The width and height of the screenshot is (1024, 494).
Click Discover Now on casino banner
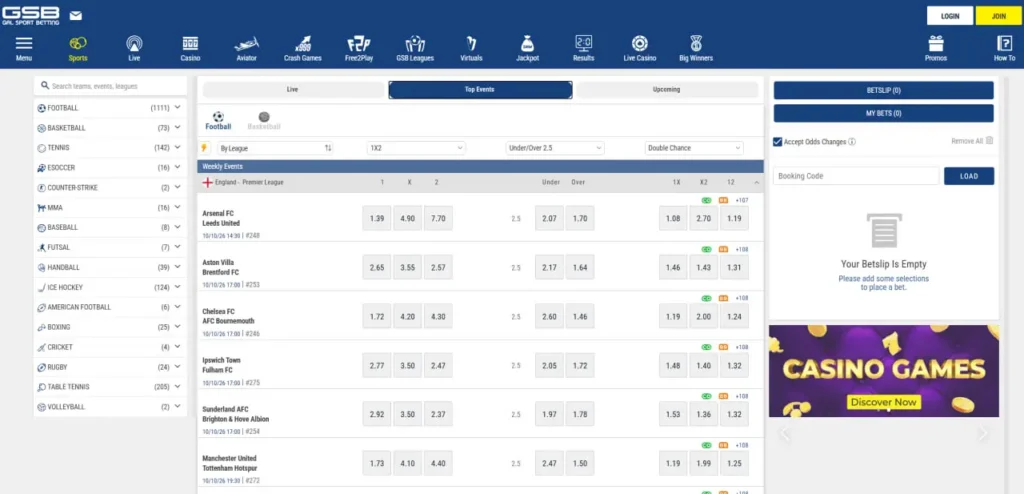(884, 403)
